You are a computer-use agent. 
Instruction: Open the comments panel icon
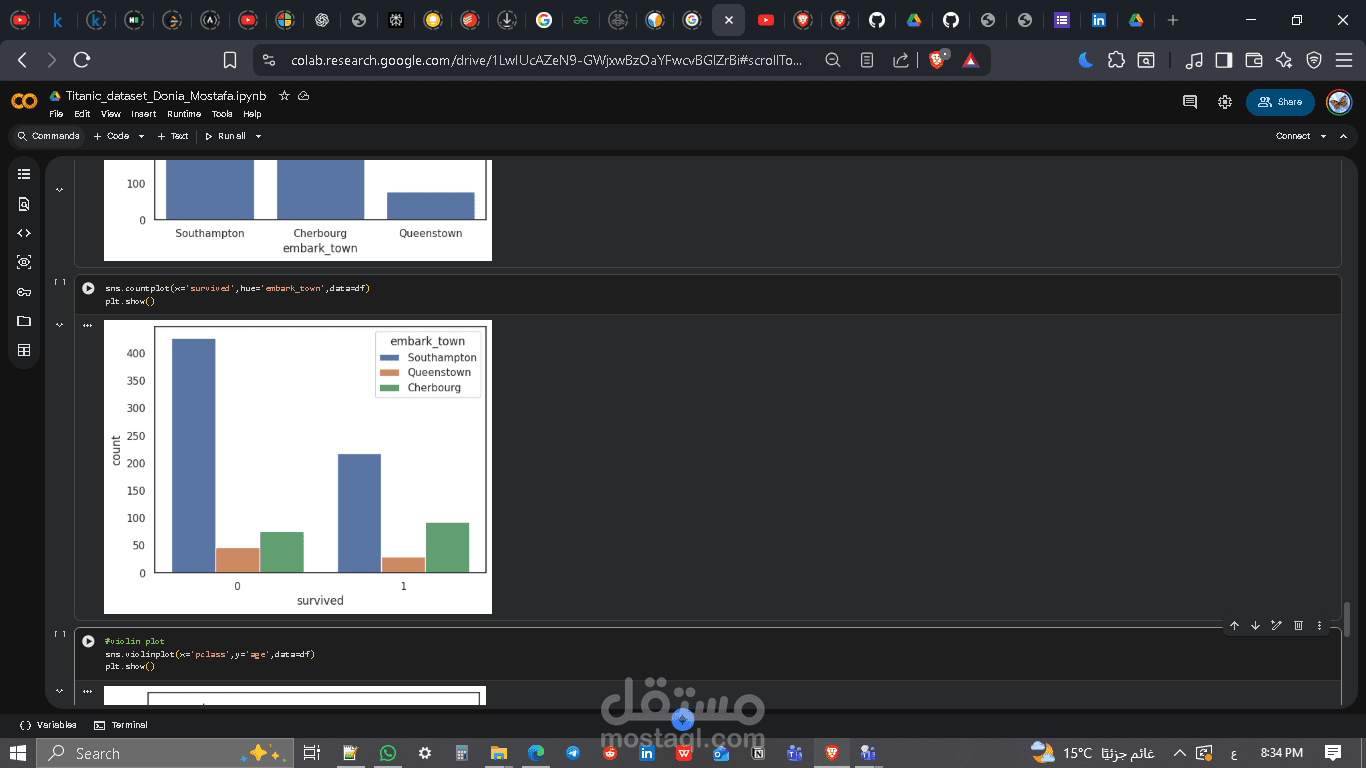[x=1190, y=102]
